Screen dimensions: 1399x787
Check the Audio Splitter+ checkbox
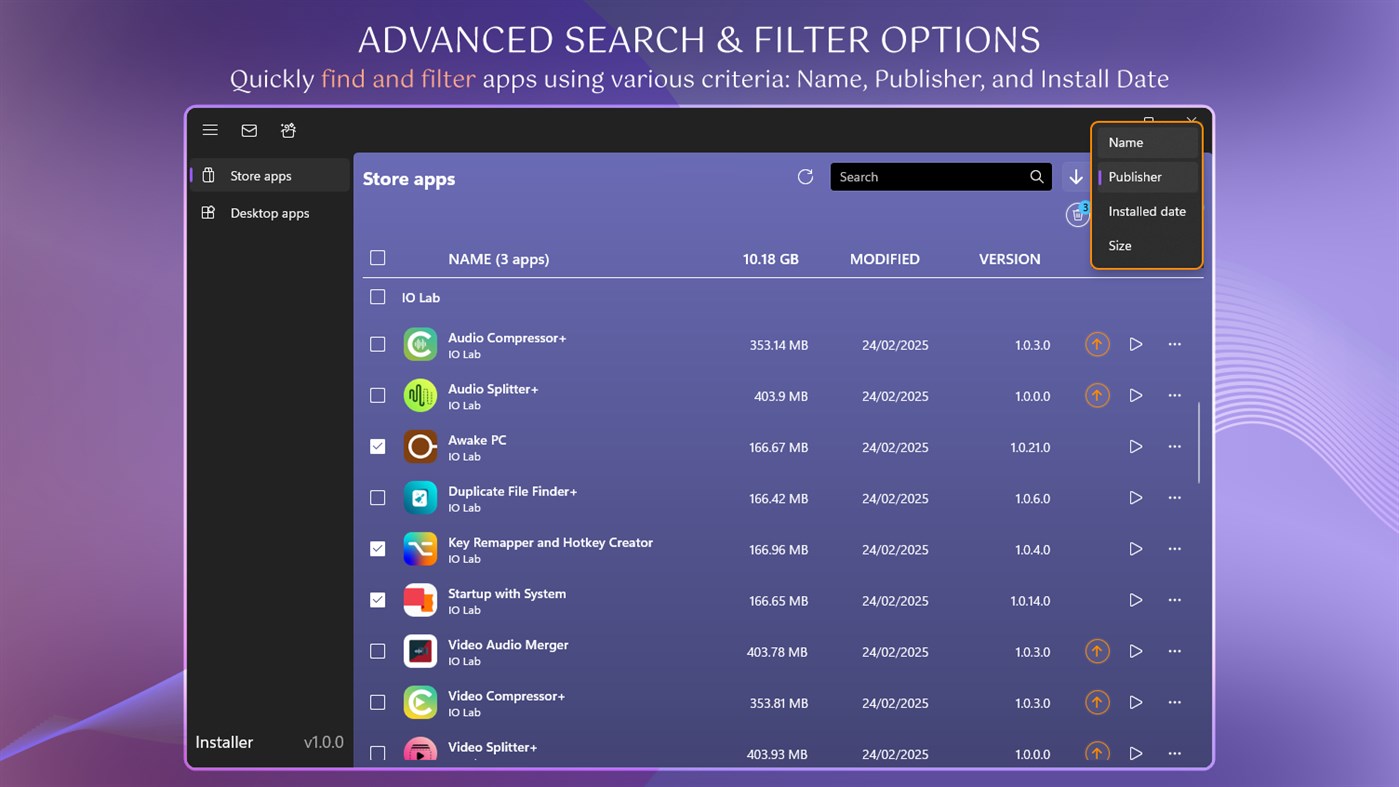tap(378, 395)
